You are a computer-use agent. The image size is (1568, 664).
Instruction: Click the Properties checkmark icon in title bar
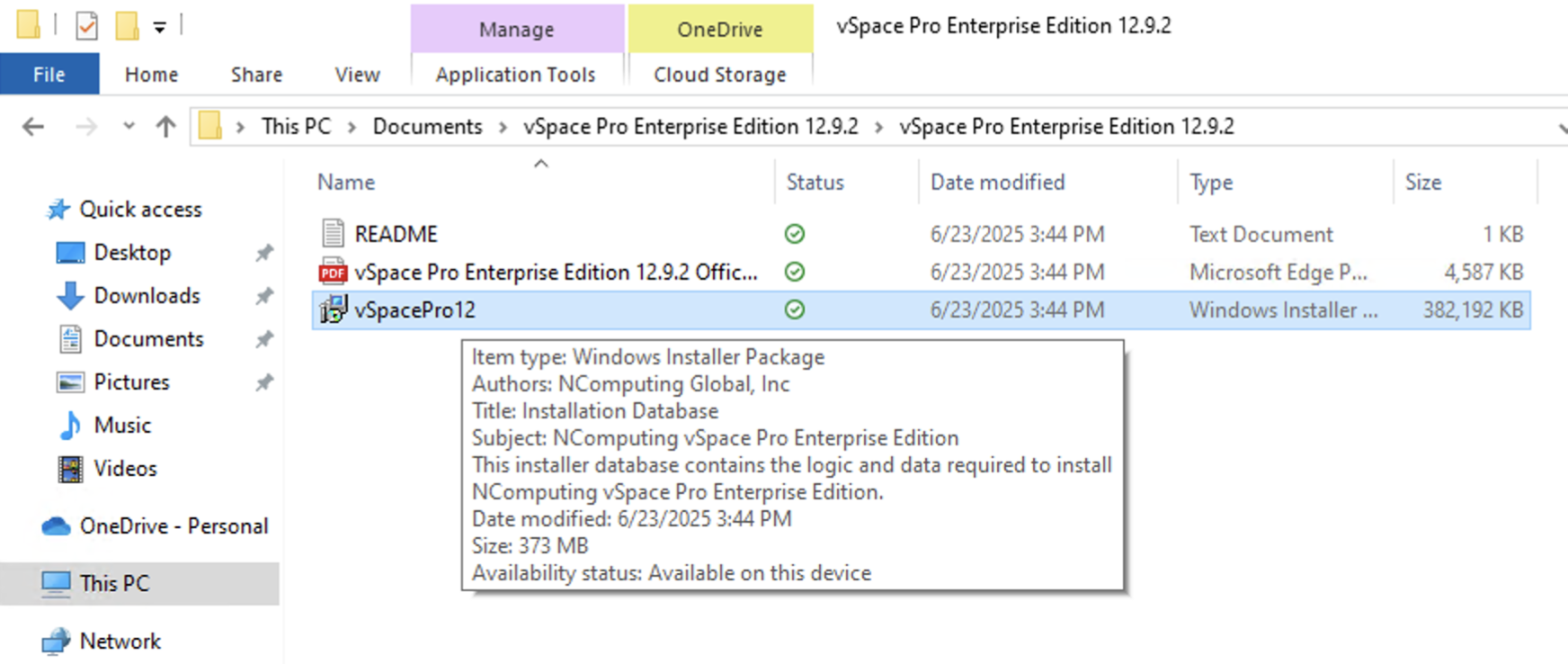coord(86,26)
